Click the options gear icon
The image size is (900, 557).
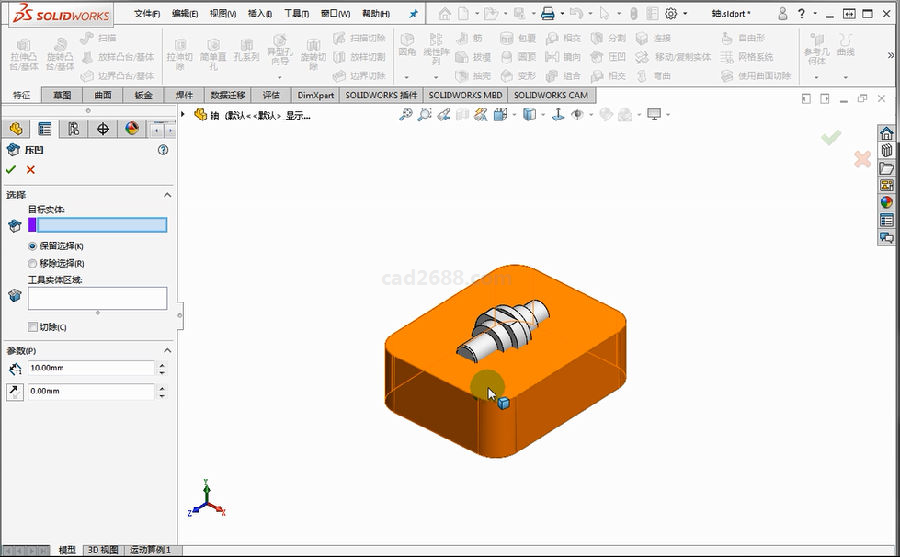click(671, 14)
